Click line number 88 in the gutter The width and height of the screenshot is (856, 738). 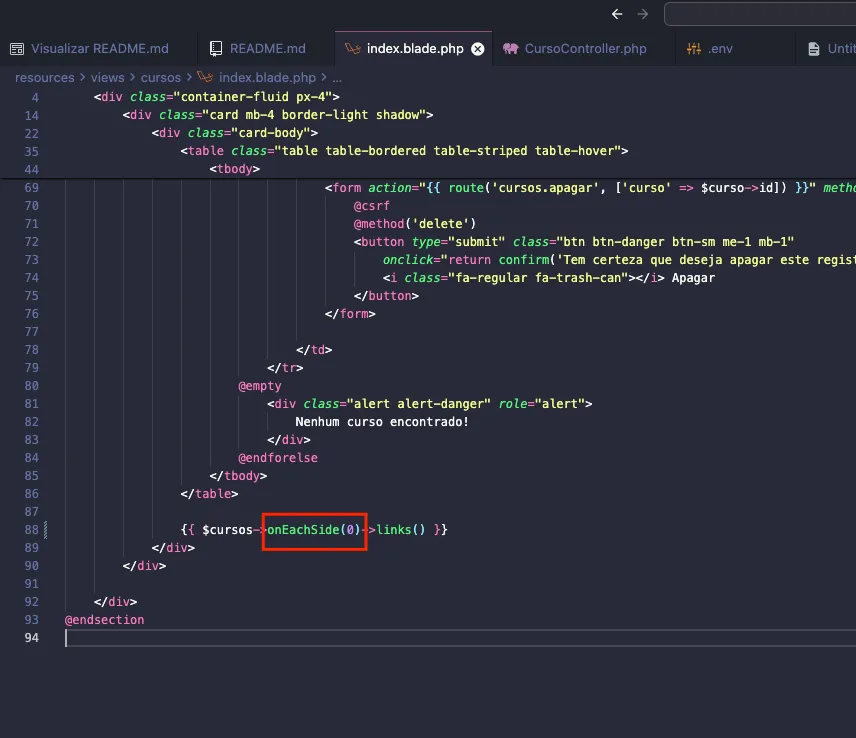click(30, 529)
